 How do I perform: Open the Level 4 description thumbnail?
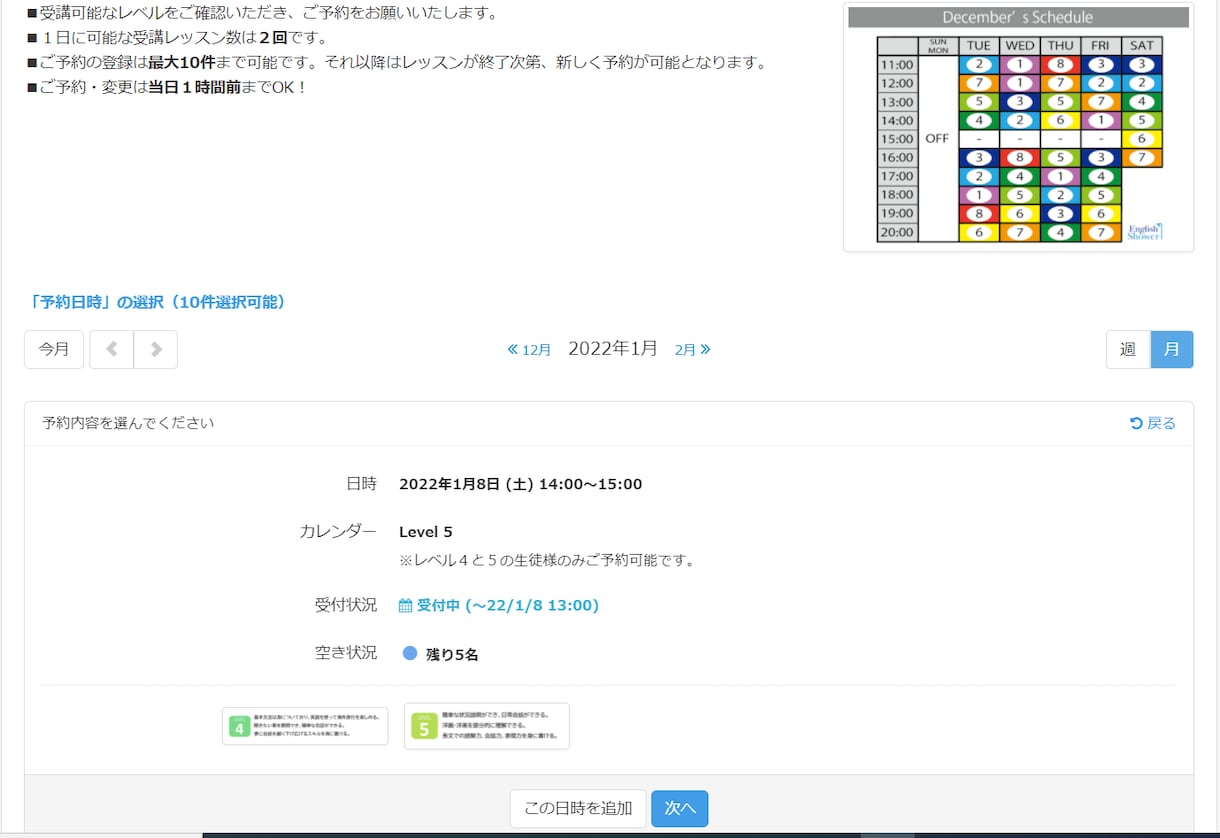305,726
